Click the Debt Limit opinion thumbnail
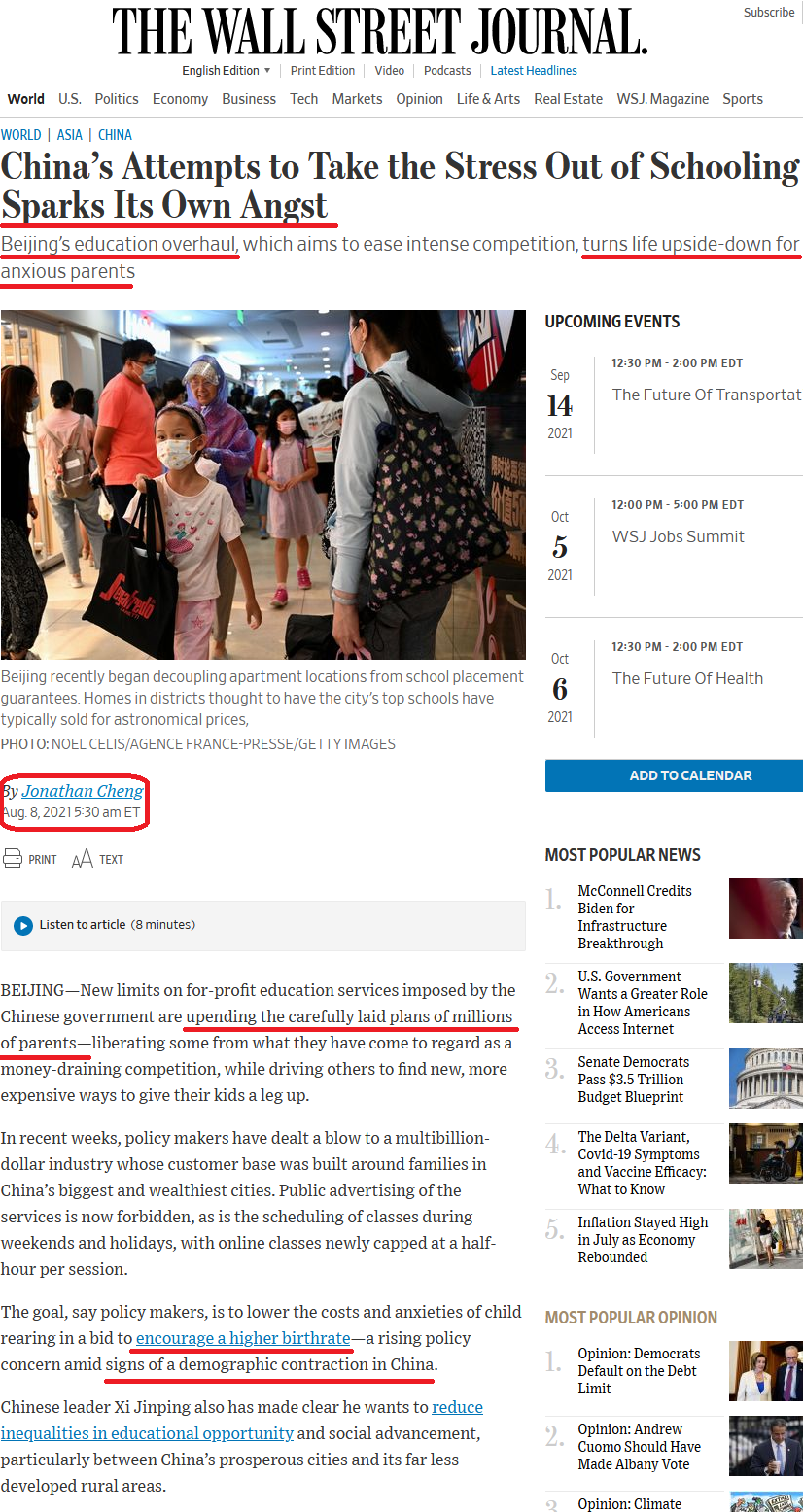The height and width of the screenshot is (1512, 803). [x=766, y=1371]
